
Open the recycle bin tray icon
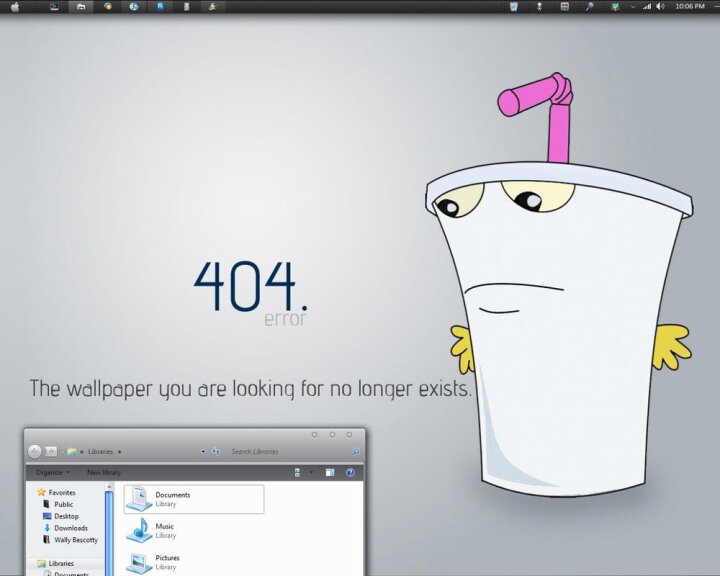(514, 6)
